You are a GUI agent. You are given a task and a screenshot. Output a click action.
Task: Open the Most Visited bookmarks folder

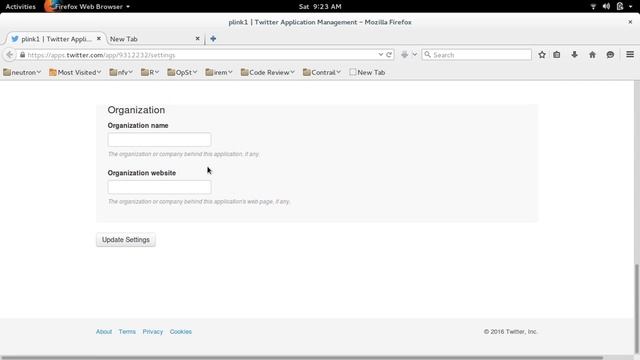(x=75, y=72)
